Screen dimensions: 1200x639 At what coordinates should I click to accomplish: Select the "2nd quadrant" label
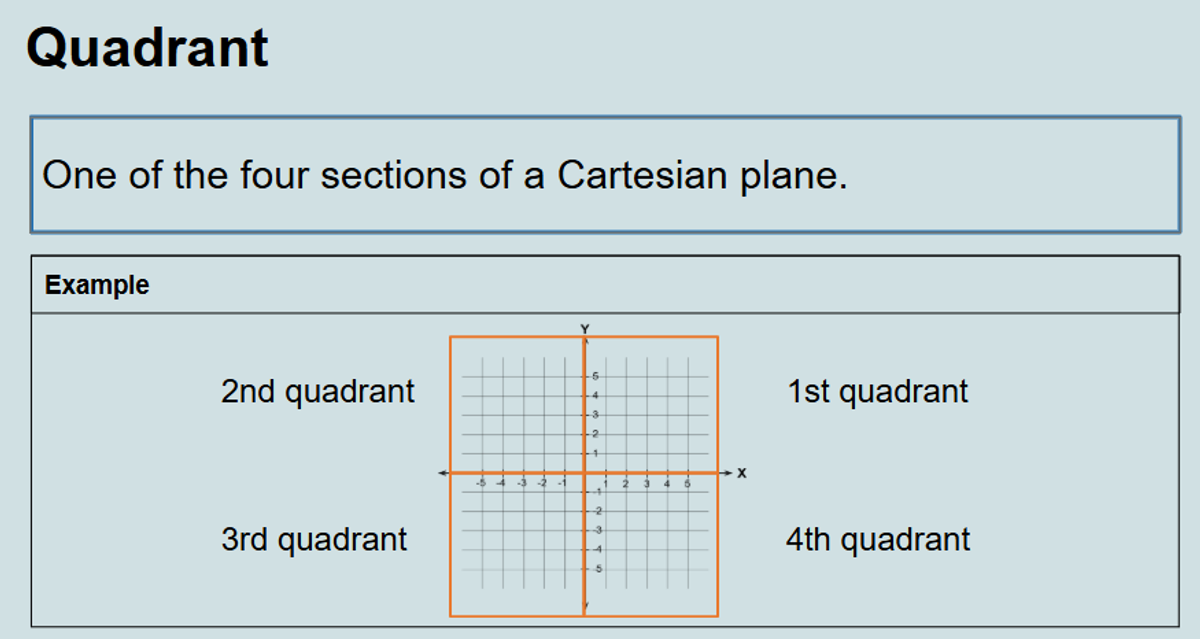click(317, 391)
